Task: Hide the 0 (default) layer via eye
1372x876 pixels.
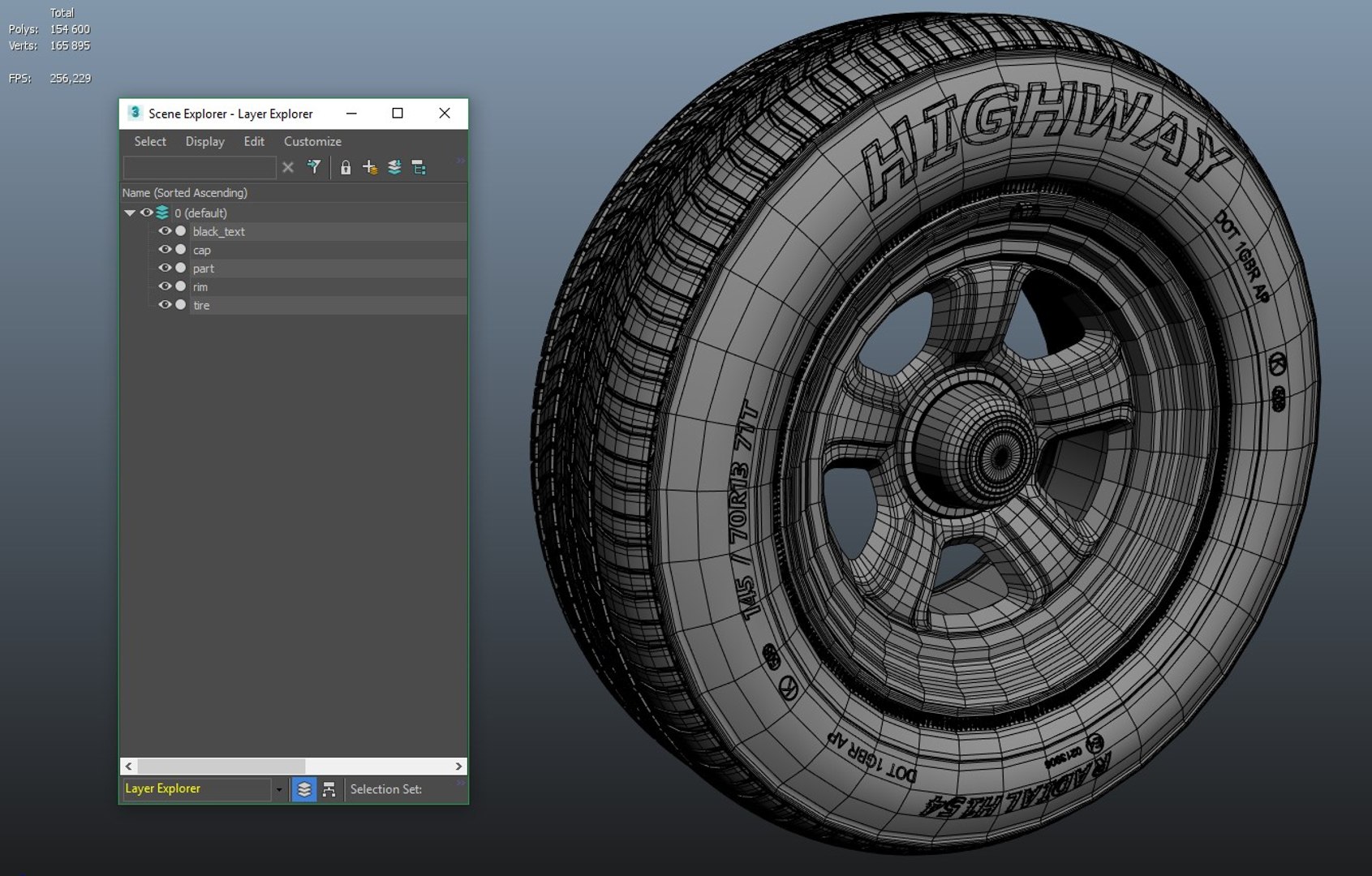Action: (147, 213)
